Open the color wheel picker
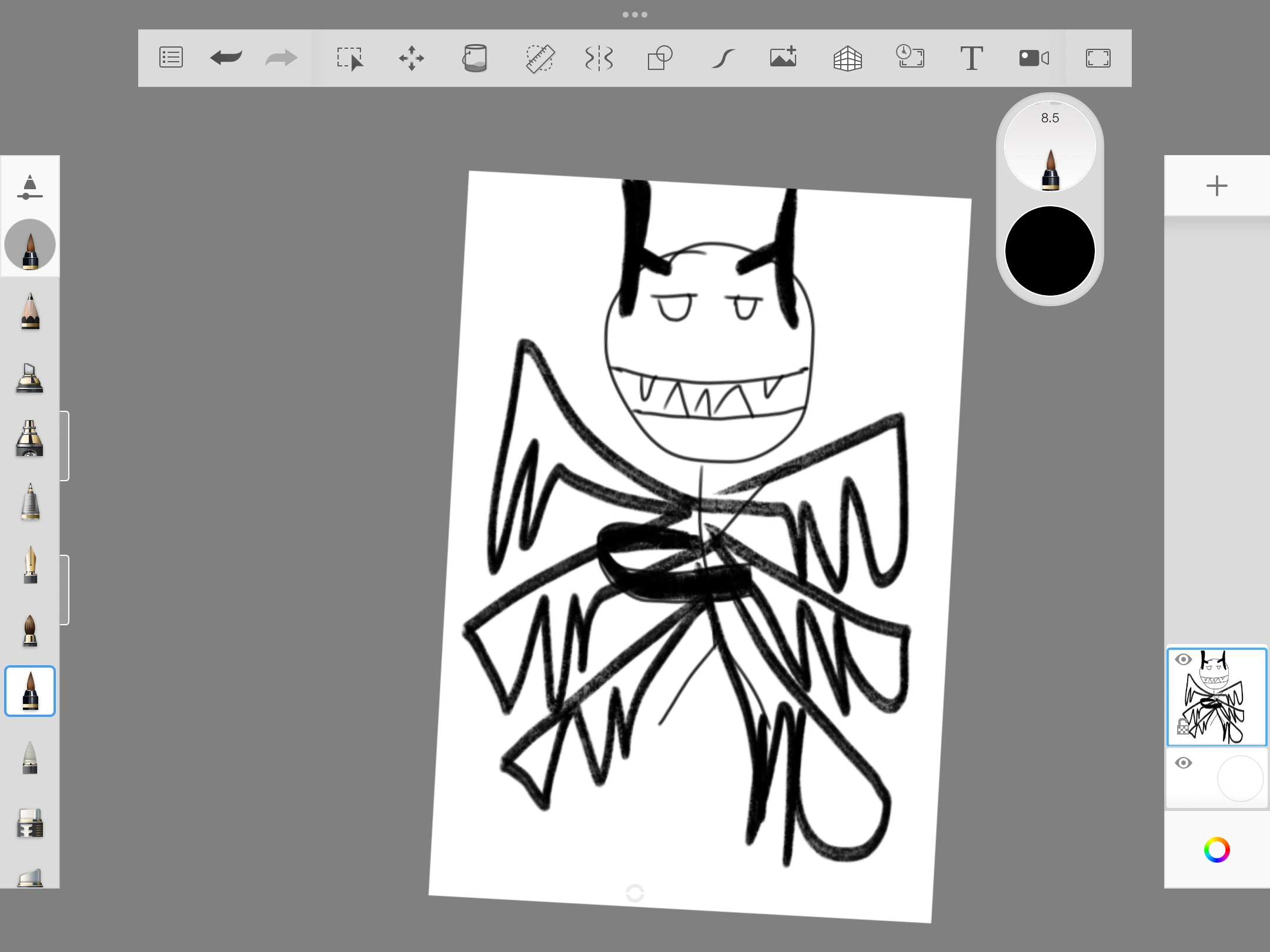1270x952 pixels. [x=1216, y=850]
